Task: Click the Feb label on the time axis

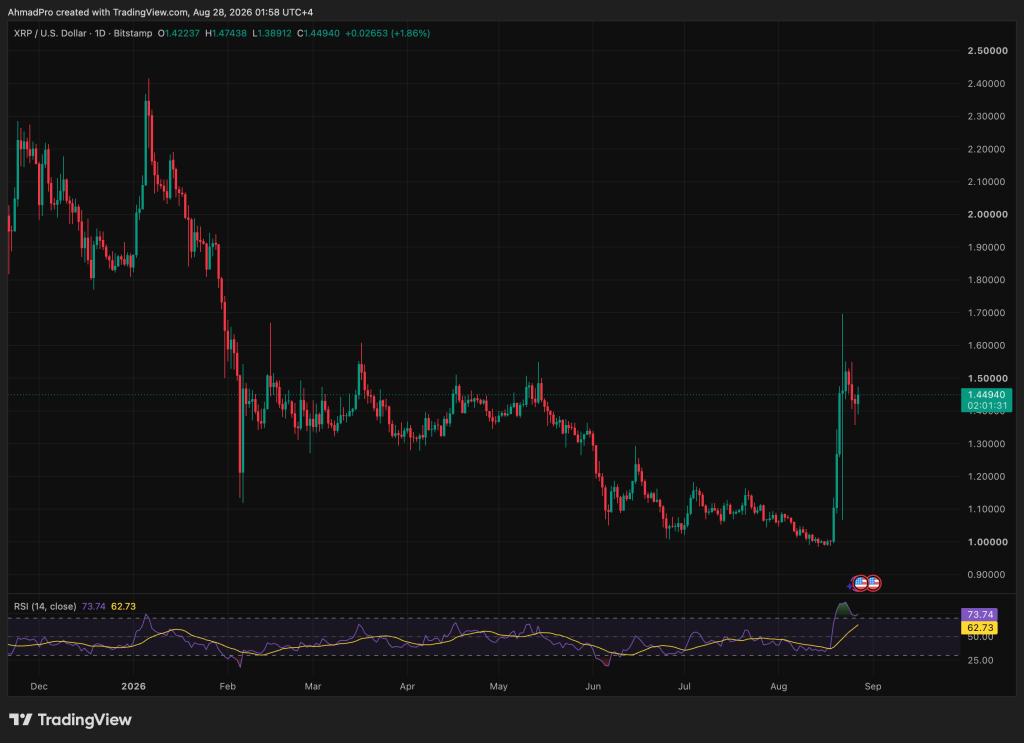Action: pos(227,686)
